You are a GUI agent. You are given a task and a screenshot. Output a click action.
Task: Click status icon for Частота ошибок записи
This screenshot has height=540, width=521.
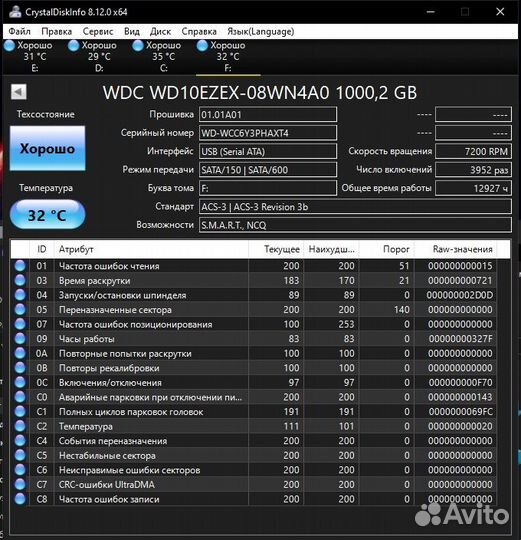20,499
